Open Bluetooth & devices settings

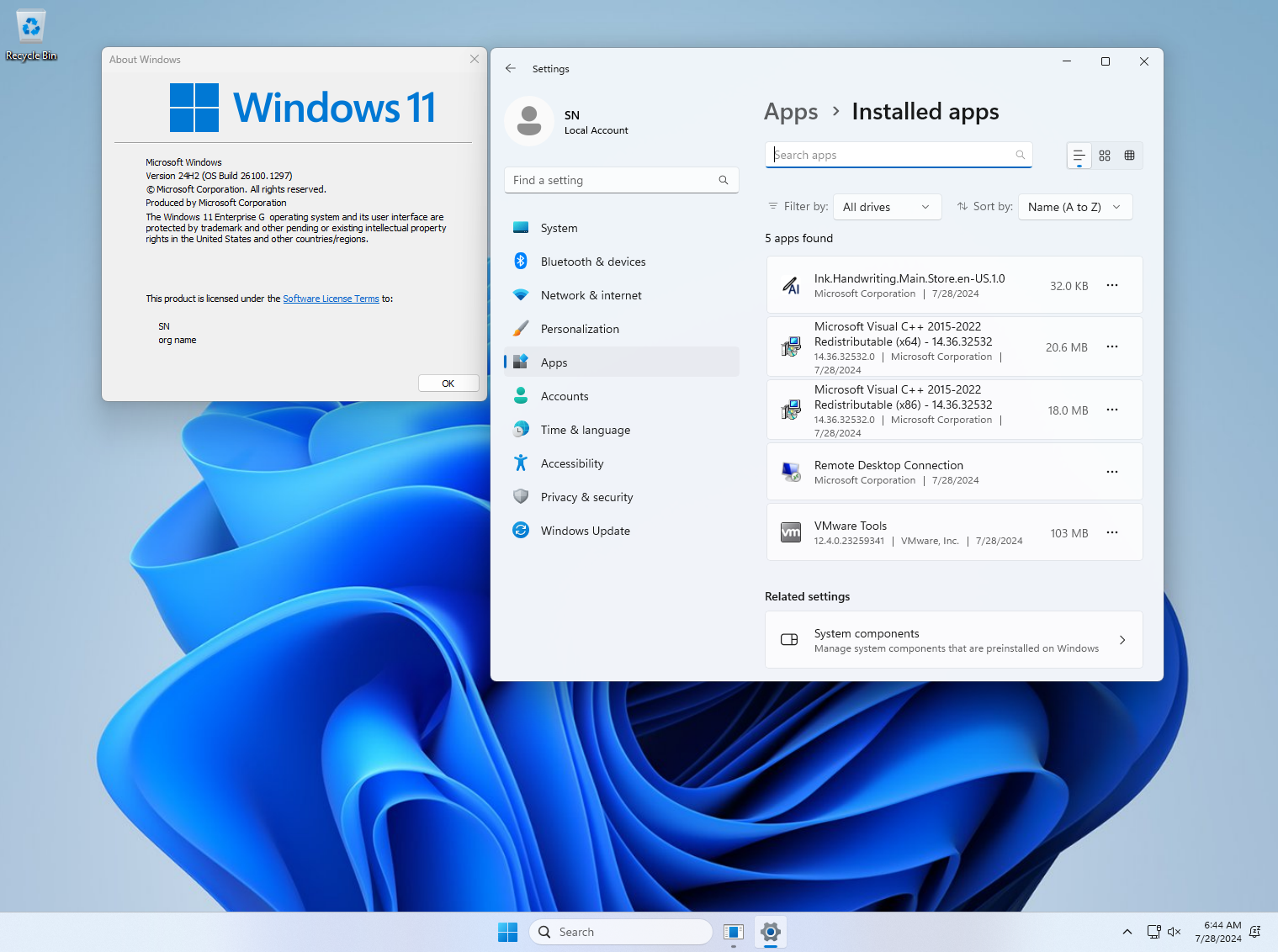pyautogui.click(x=622, y=262)
